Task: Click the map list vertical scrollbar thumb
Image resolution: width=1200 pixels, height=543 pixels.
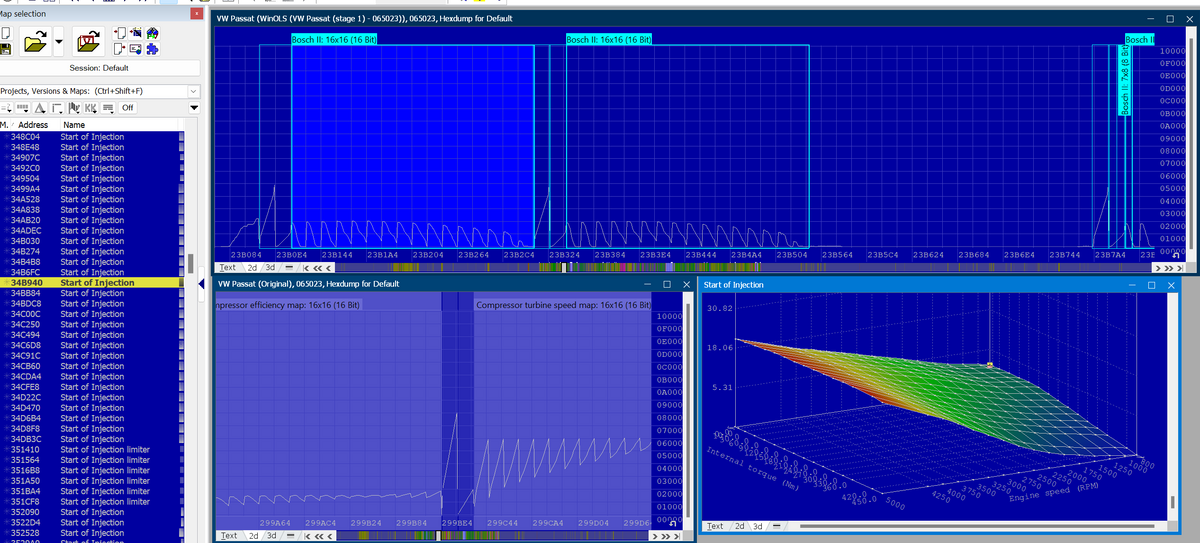Action: coord(189,263)
